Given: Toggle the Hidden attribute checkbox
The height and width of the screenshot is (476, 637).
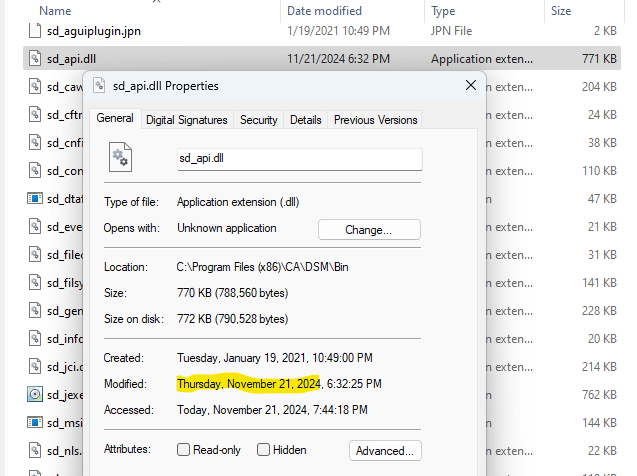Looking at the screenshot, I should click(263, 450).
